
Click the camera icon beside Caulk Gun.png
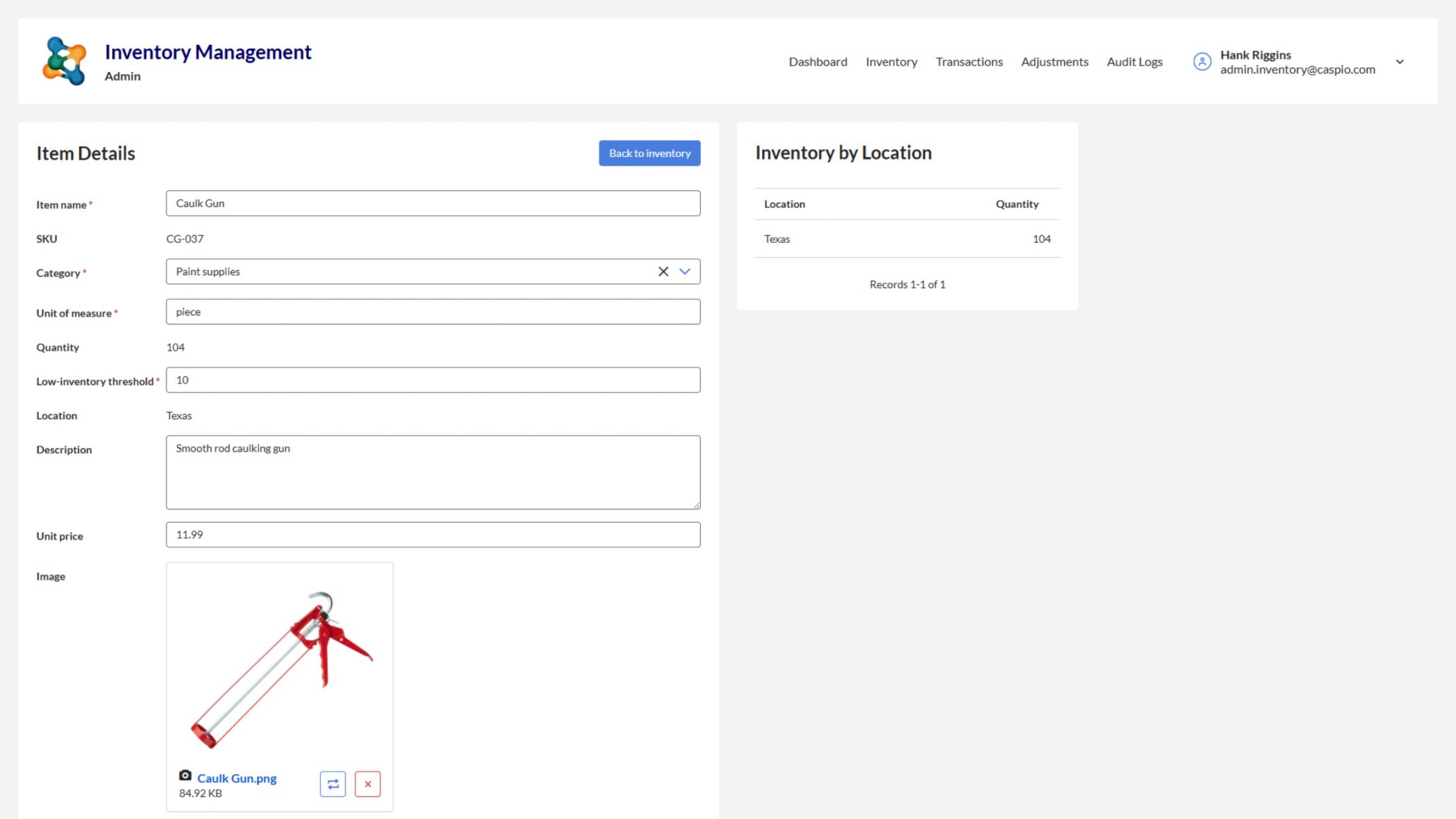coord(185,775)
